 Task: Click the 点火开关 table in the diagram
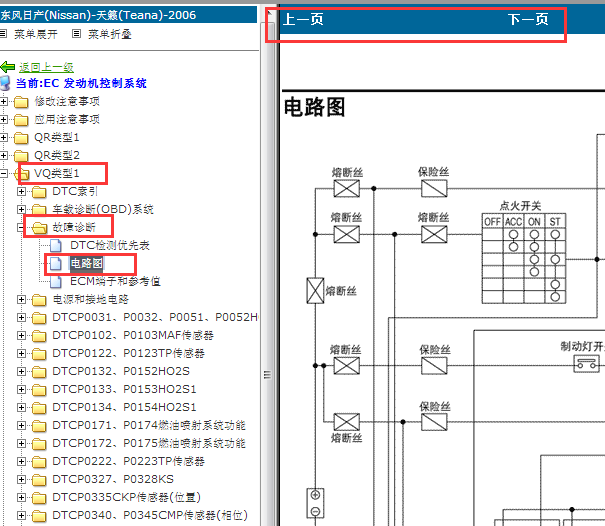[524, 258]
